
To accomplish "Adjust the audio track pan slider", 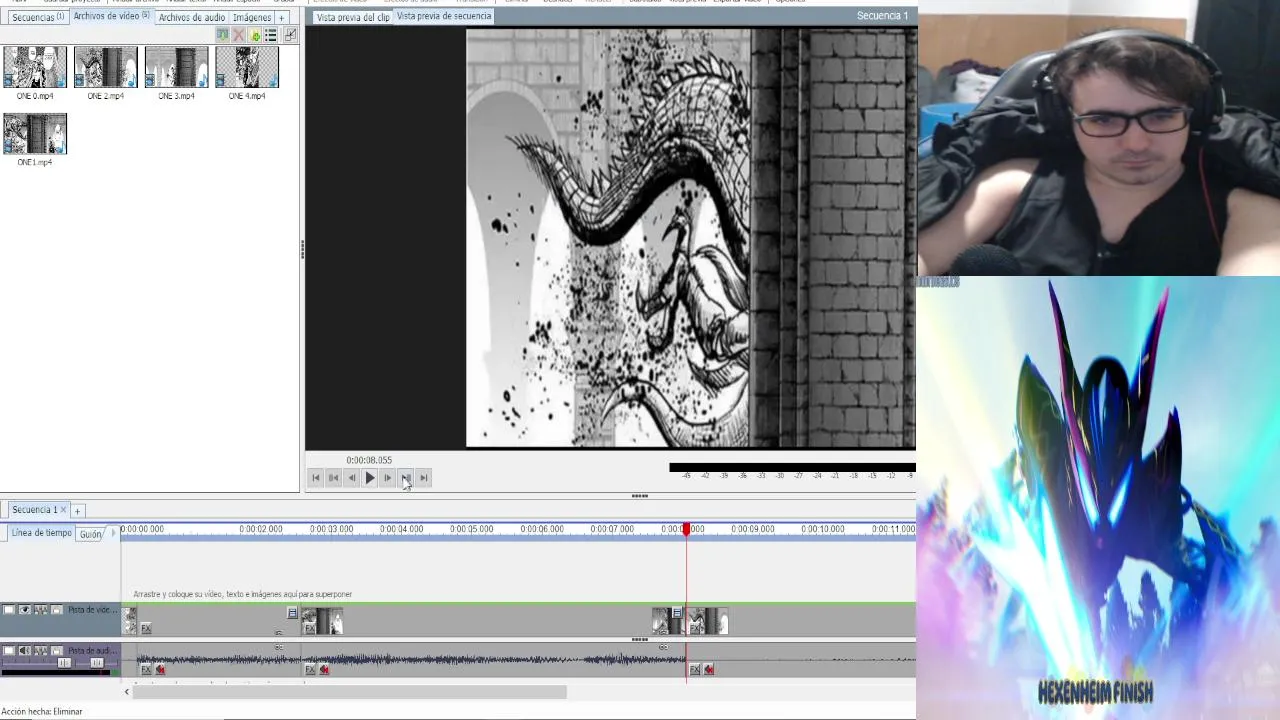I will (97, 663).
